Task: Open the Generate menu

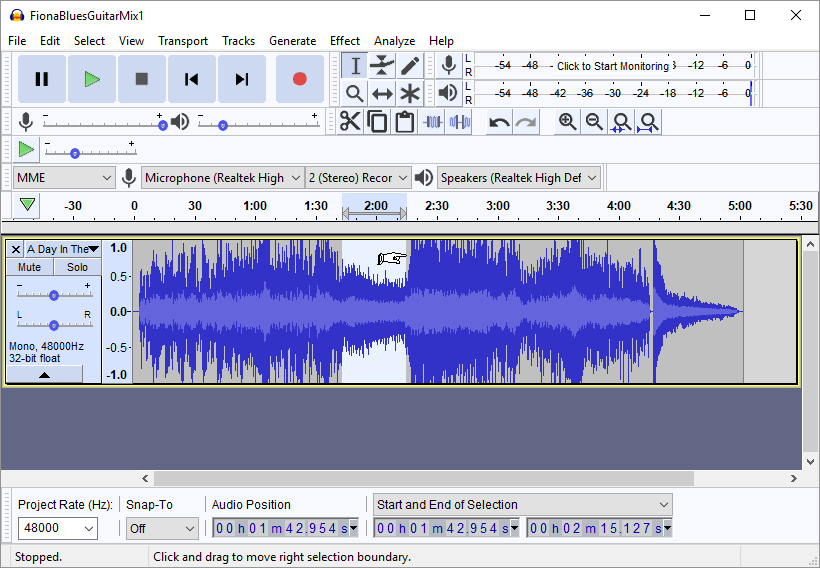Action: (292, 41)
